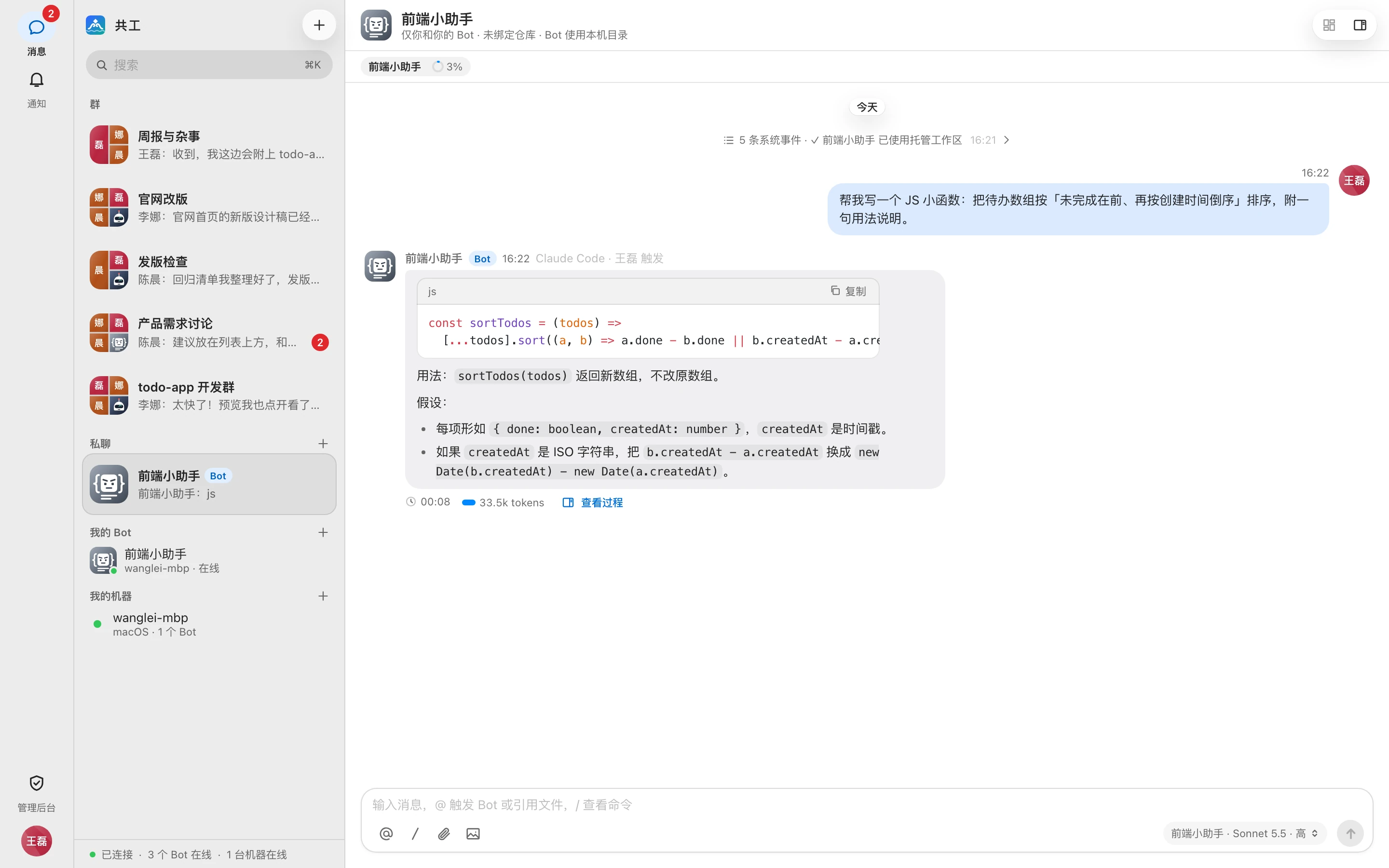Viewport: 1389px width, 868px height.
Task: Click the 共工 app logo
Action: (x=95, y=25)
